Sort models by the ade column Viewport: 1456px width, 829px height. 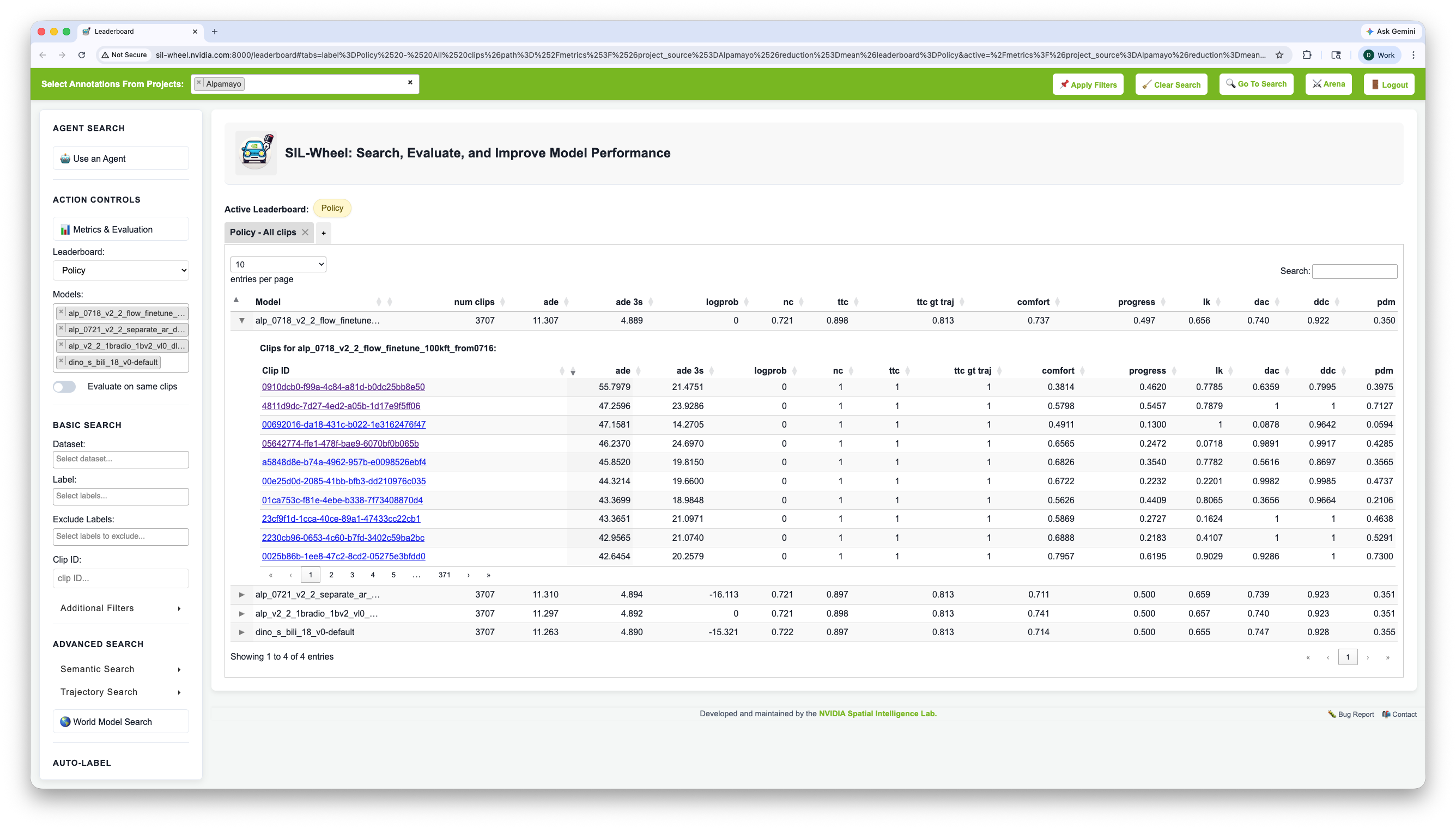tap(555, 302)
